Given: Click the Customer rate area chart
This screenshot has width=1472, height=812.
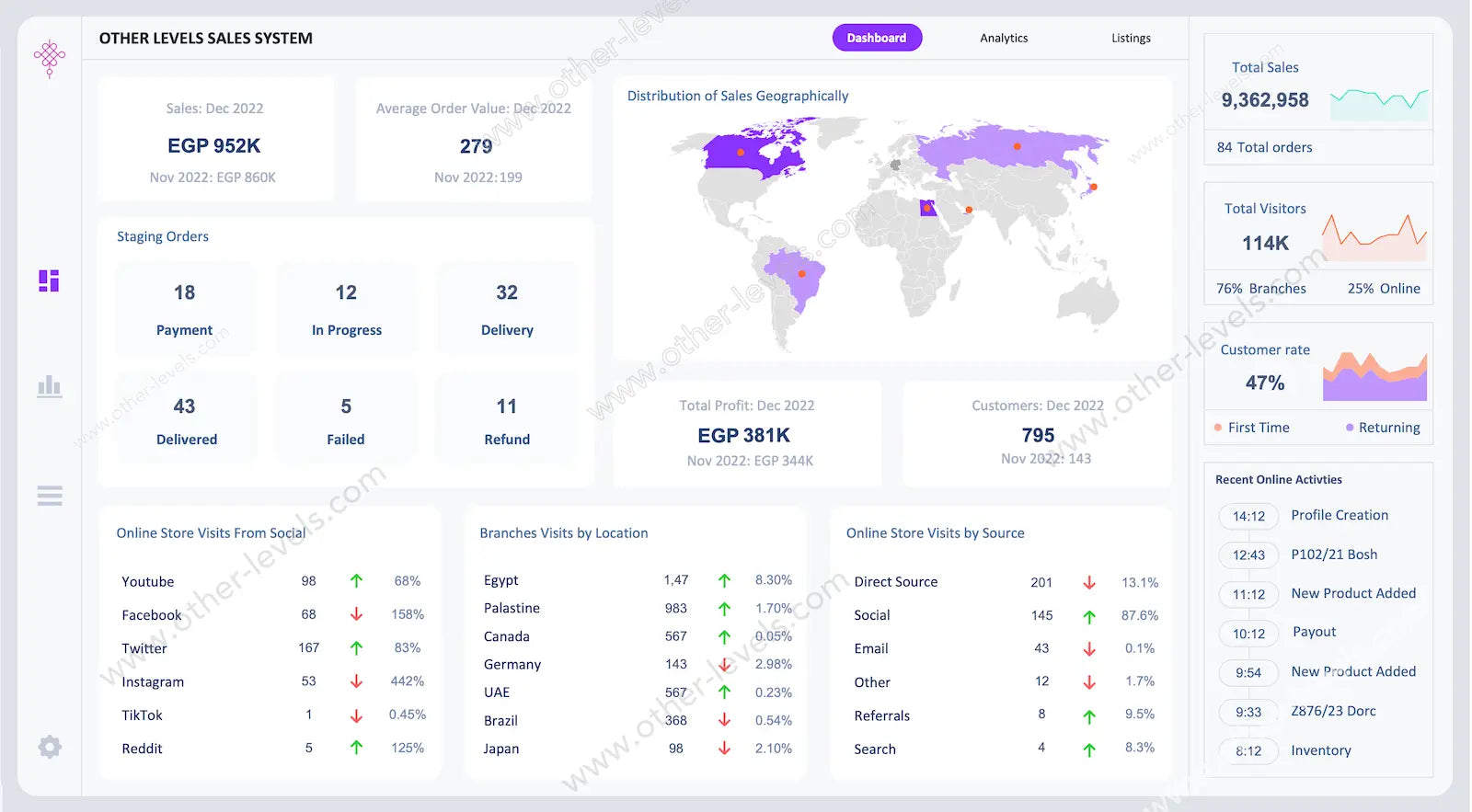Looking at the screenshot, I should (x=1374, y=378).
